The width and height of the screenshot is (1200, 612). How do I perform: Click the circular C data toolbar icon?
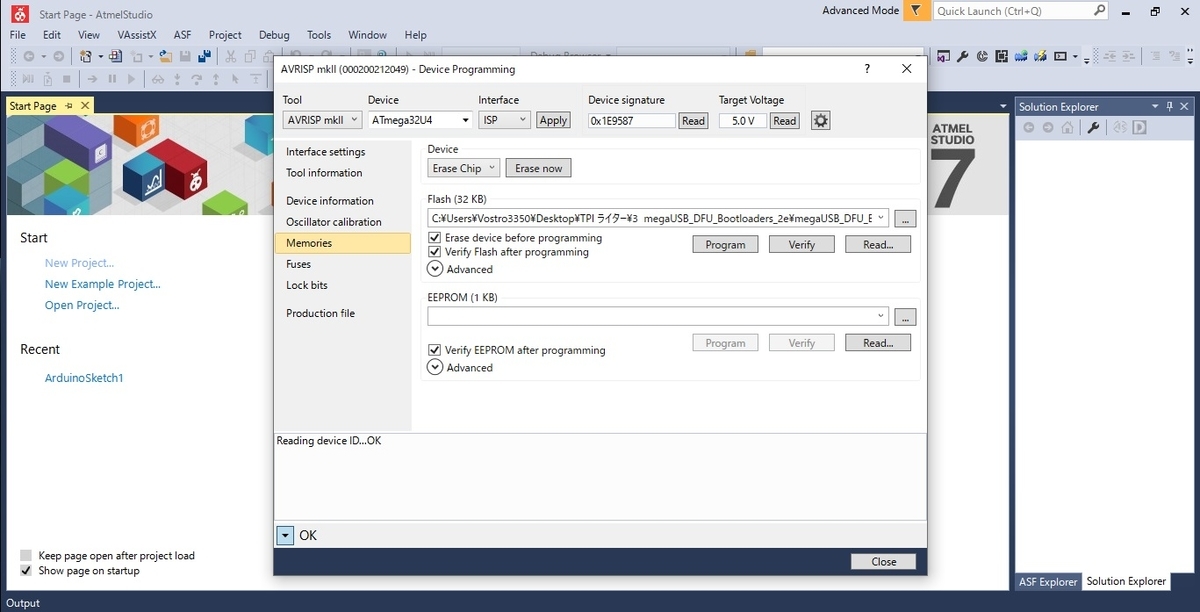[x=982, y=56]
